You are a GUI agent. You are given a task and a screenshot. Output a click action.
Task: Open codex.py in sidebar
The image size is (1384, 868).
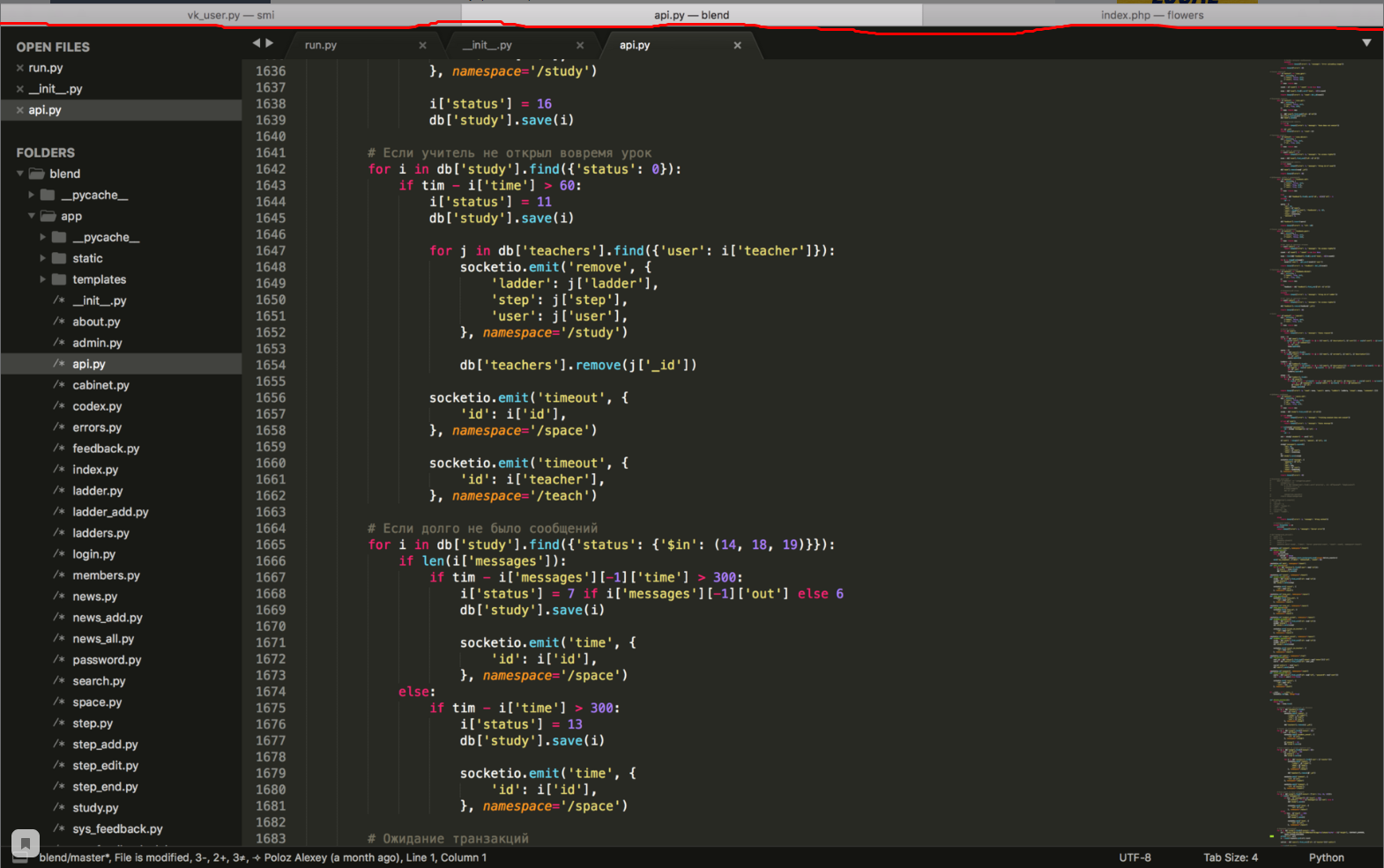tap(97, 406)
